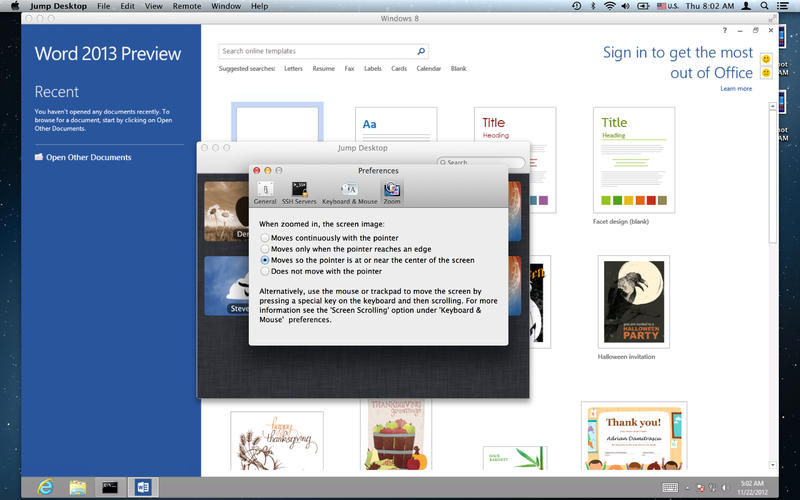This screenshot has width=800, height=500.
Task: Select the Zoom preferences pane
Action: [392, 193]
